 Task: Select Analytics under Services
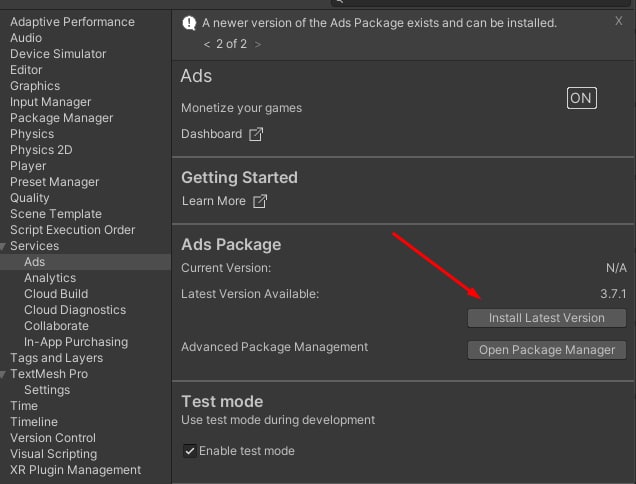(x=50, y=278)
